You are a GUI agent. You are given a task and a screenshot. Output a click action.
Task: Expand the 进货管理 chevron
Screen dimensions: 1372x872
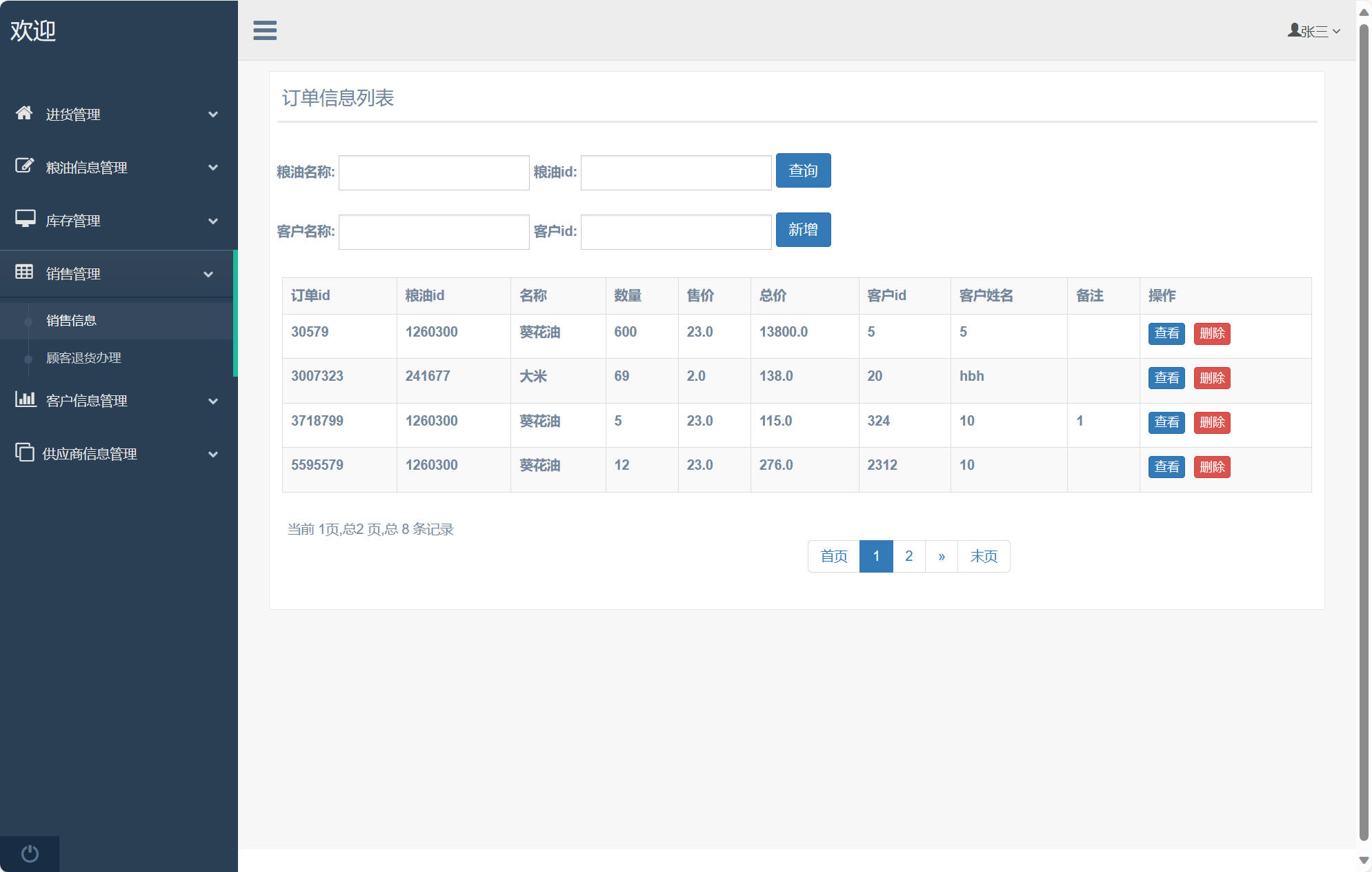213,115
